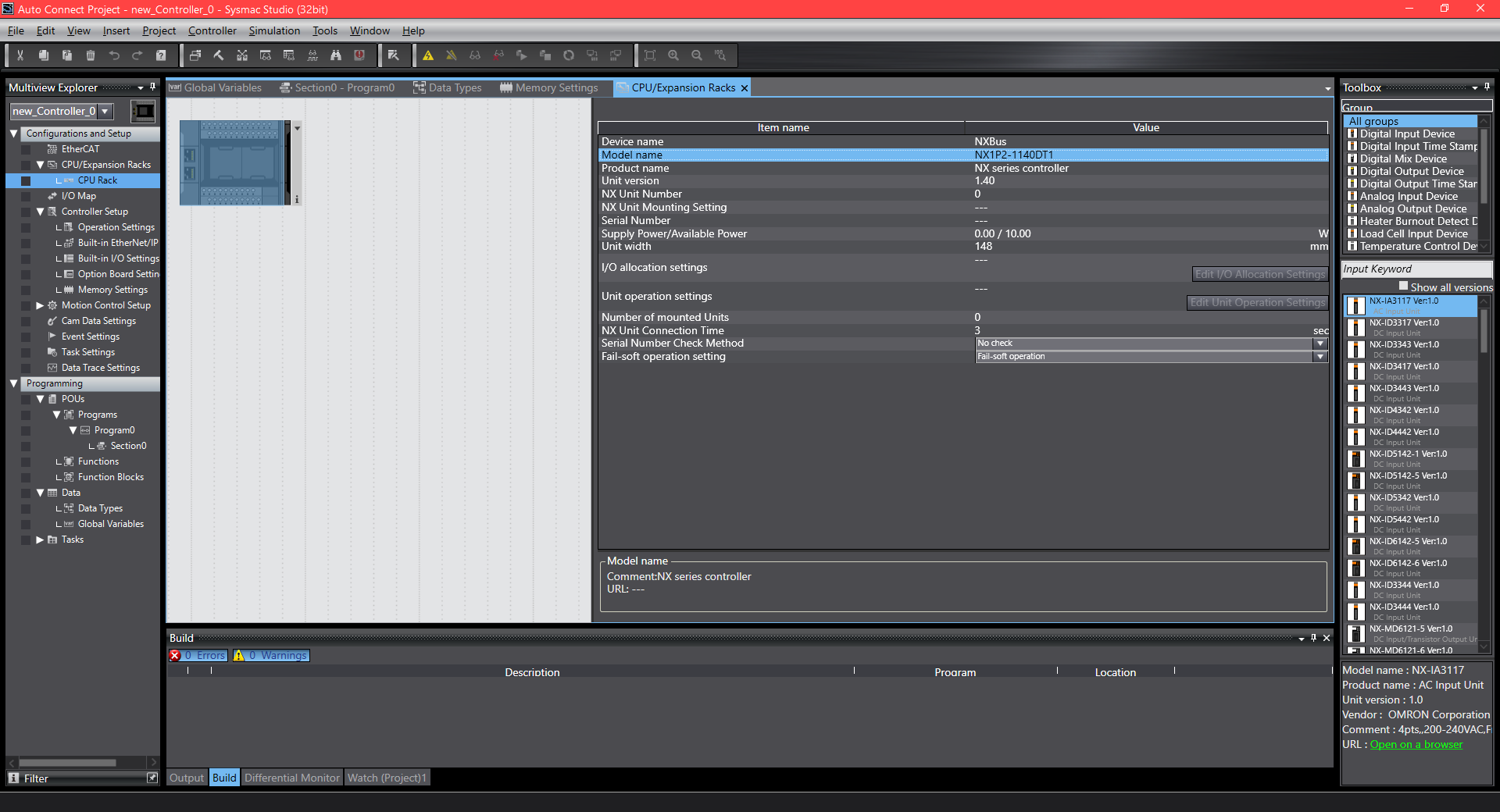Click the Multiview Explorer horizontal scrollbar
The width and height of the screenshot is (1500, 812).
[x=67, y=762]
